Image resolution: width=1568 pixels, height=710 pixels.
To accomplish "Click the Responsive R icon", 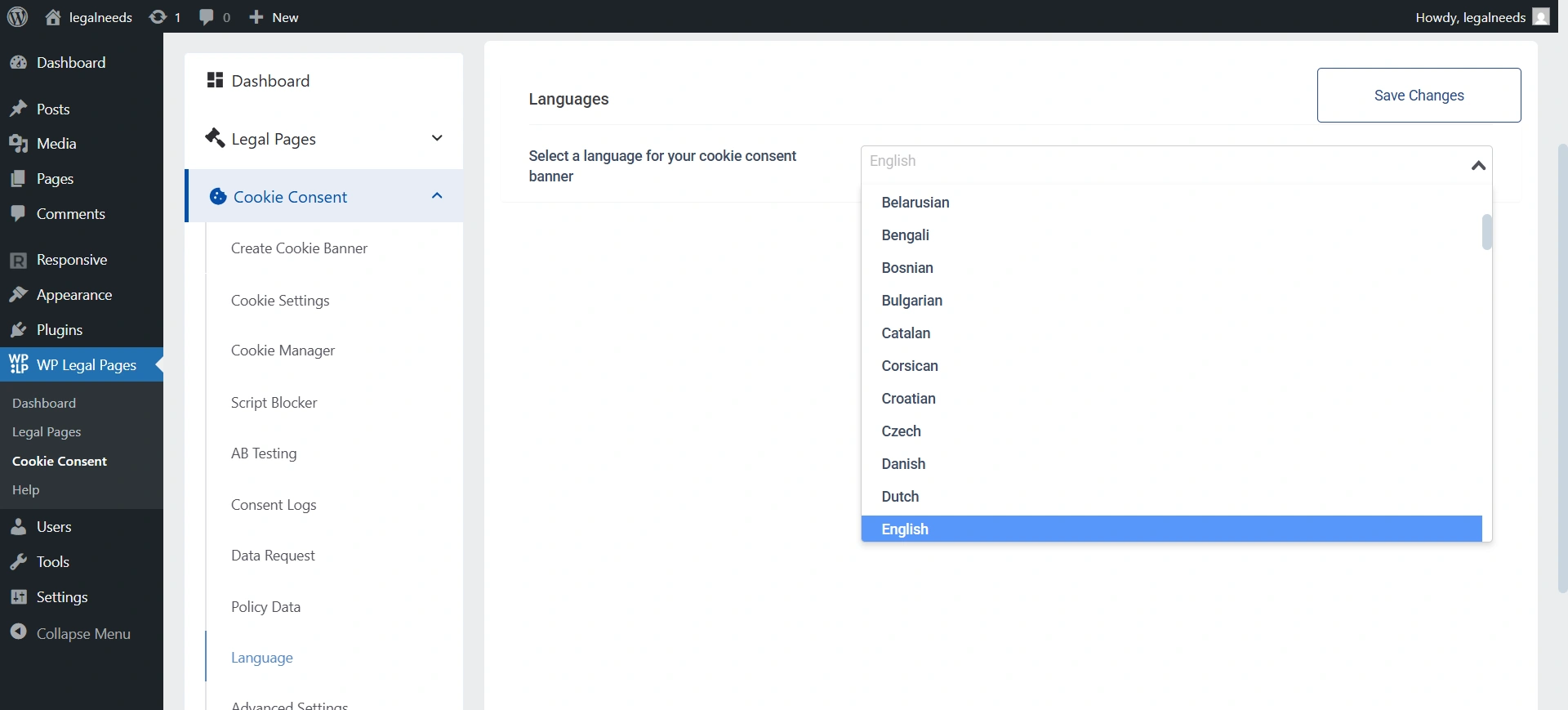I will click(x=18, y=260).
